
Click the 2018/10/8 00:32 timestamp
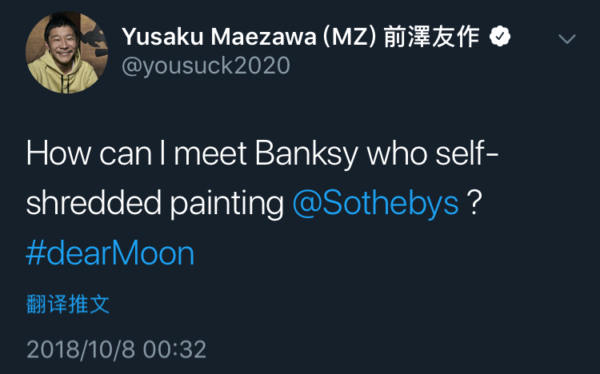click(x=116, y=349)
